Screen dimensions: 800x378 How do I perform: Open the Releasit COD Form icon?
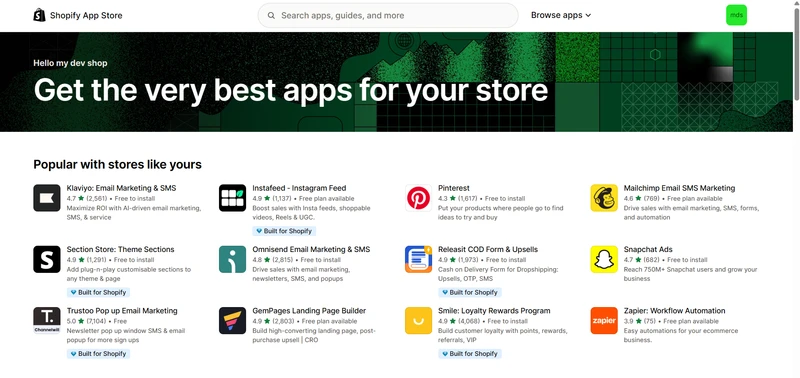pos(418,259)
